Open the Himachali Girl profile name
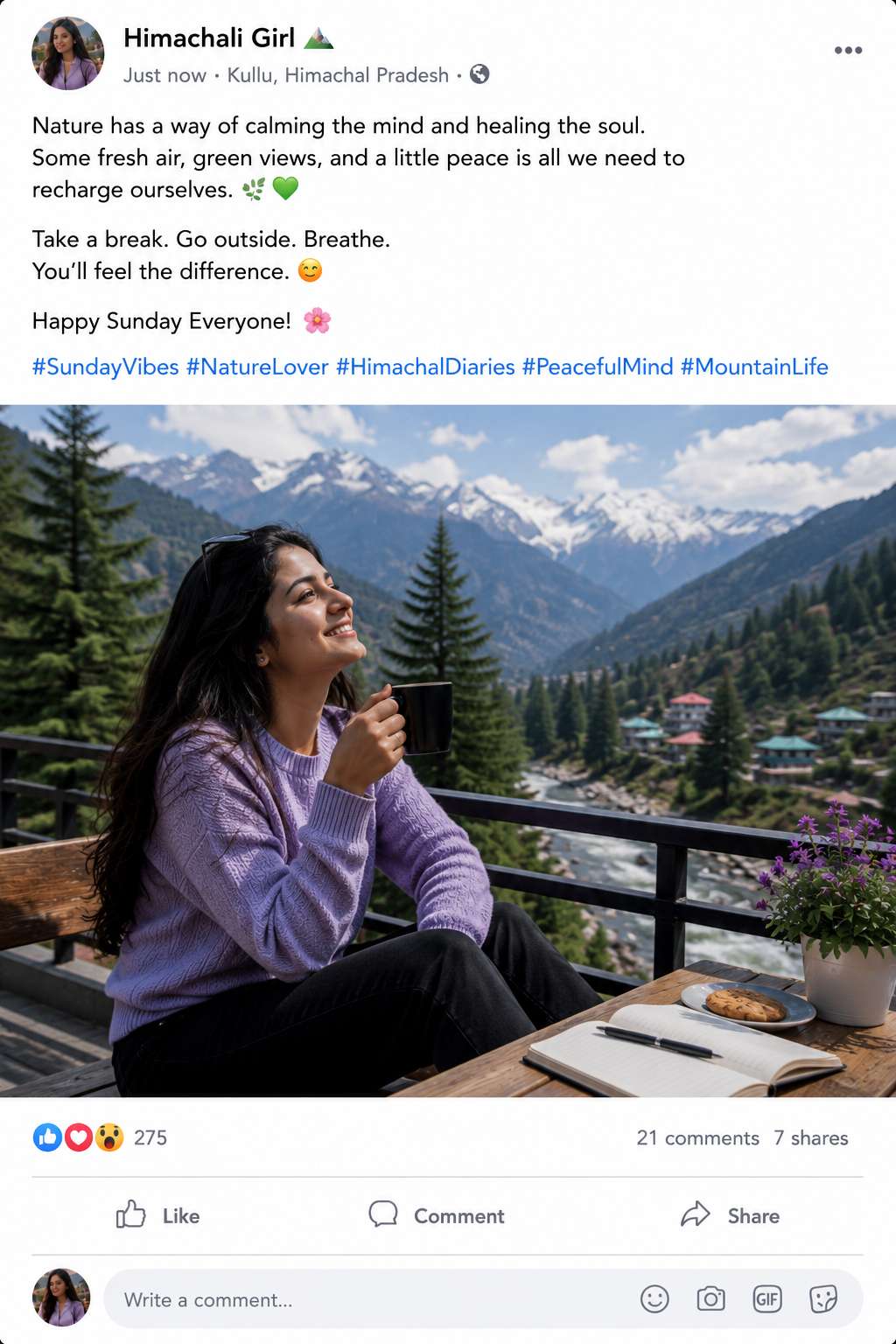This screenshot has height=1344, width=896. (x=209, y=38)
